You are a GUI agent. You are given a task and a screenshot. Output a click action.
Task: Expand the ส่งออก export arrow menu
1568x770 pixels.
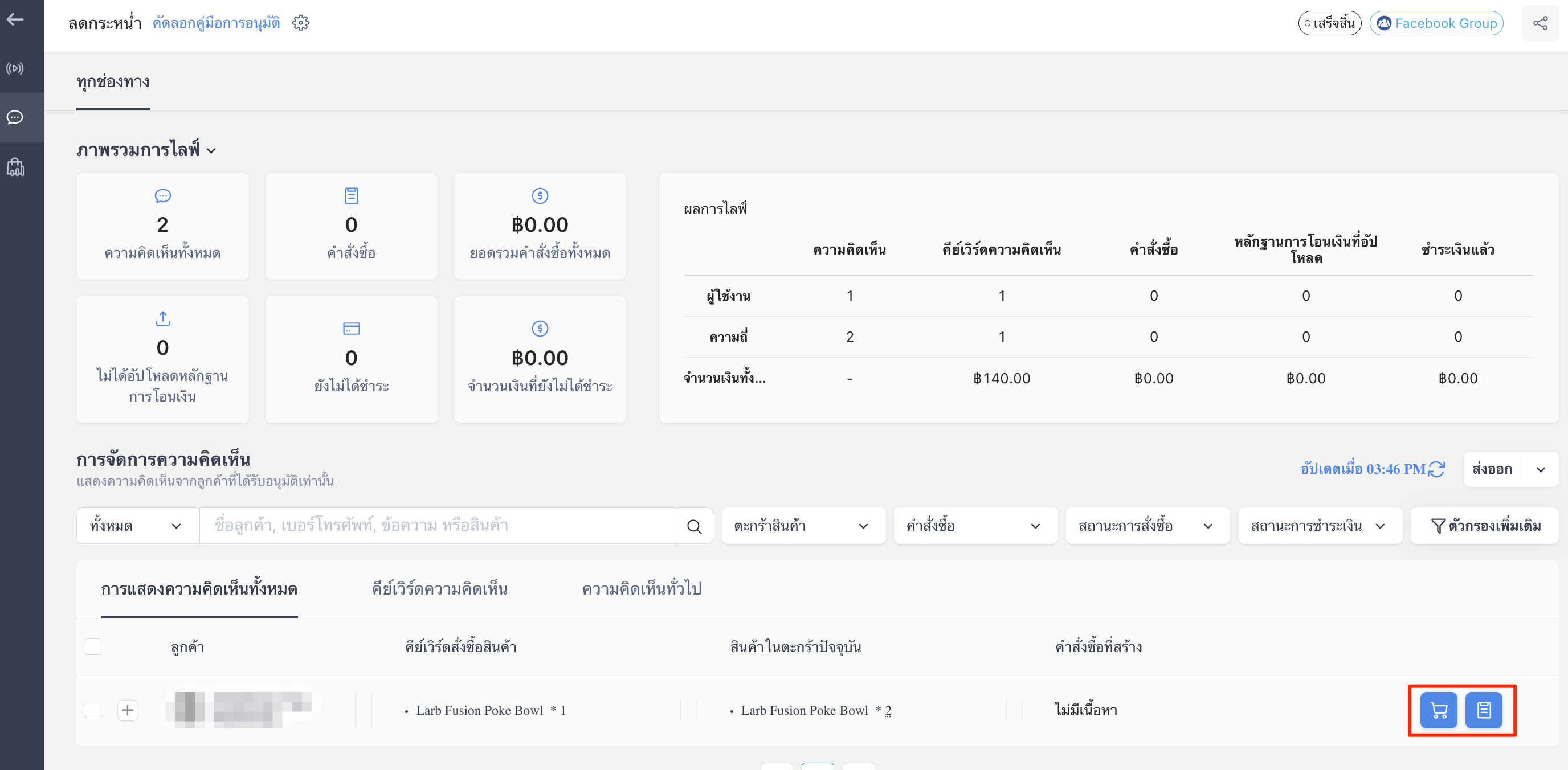point(1540,469)
